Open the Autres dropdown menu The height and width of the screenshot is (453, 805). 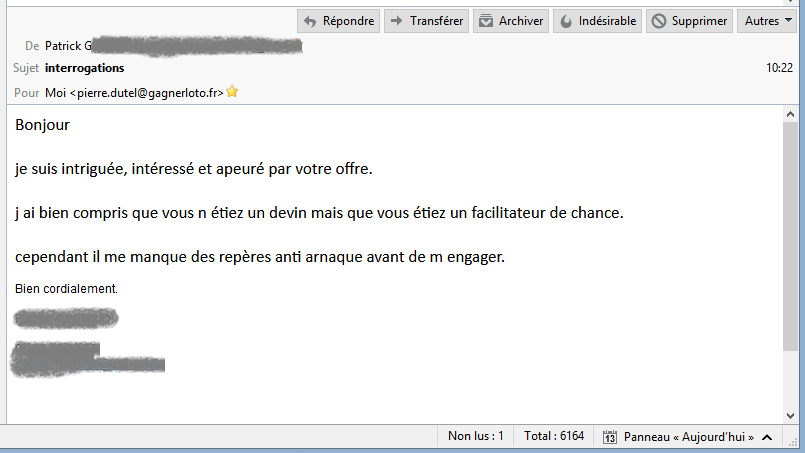(x=767, y=21)
